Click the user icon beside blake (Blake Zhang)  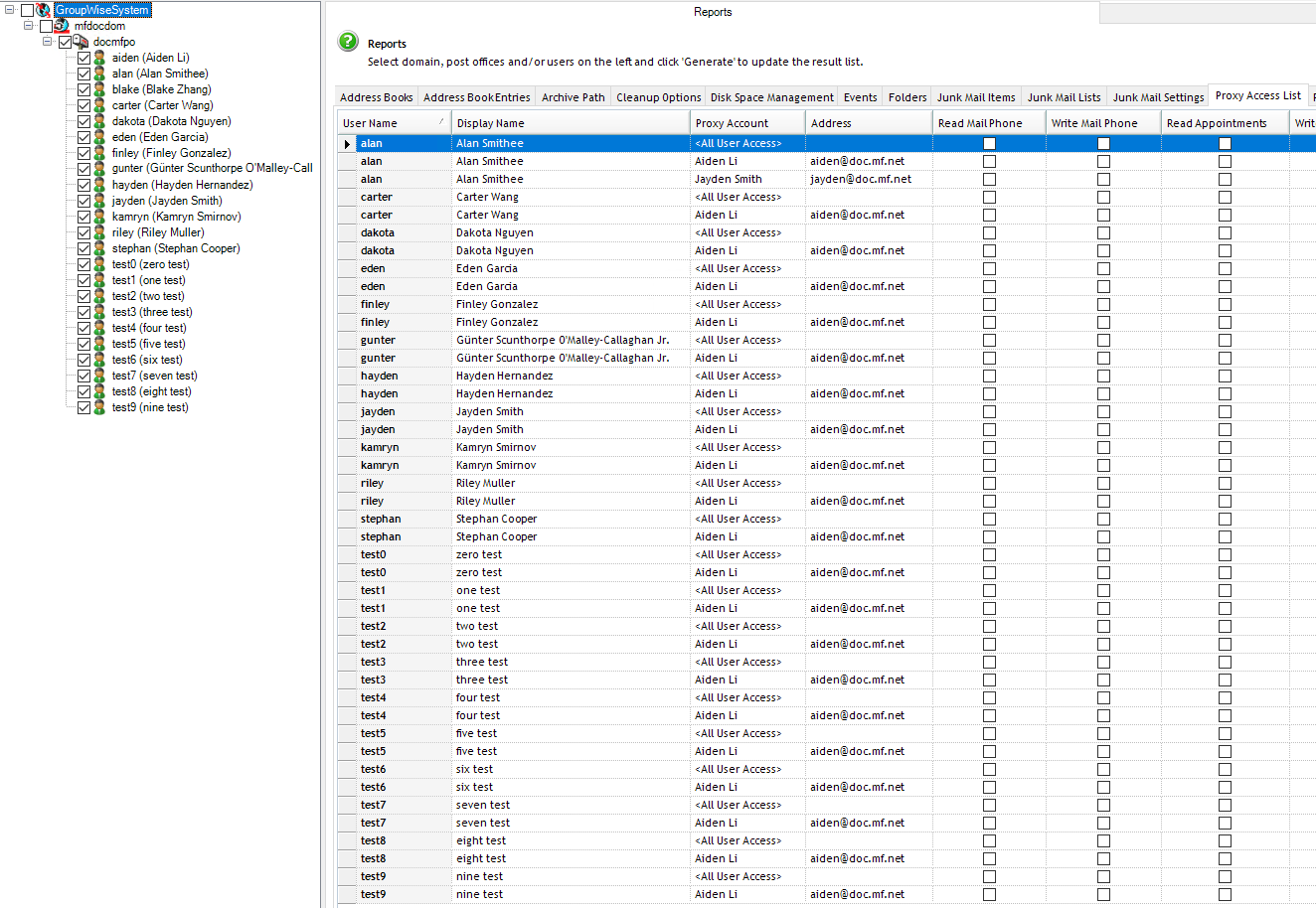point(99,89)
